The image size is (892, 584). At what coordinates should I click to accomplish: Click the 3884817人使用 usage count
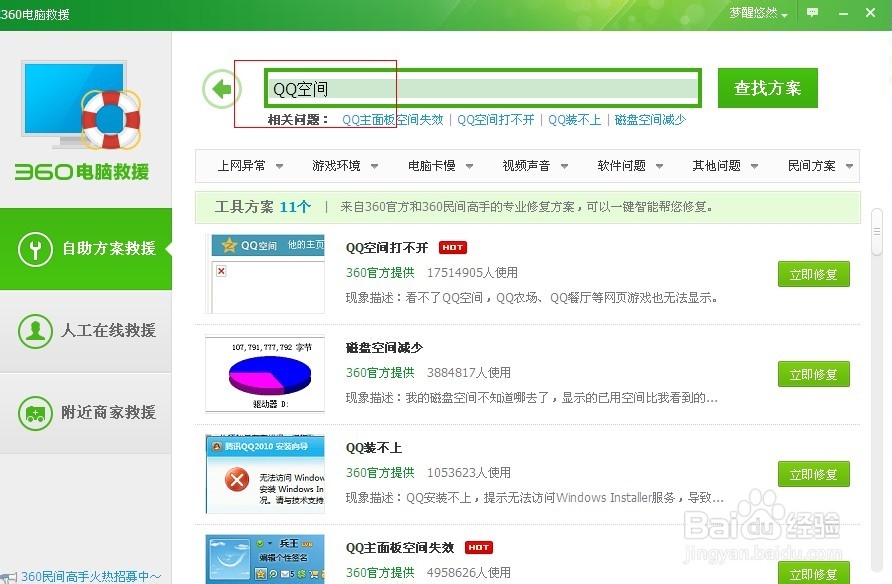[469, 372]
